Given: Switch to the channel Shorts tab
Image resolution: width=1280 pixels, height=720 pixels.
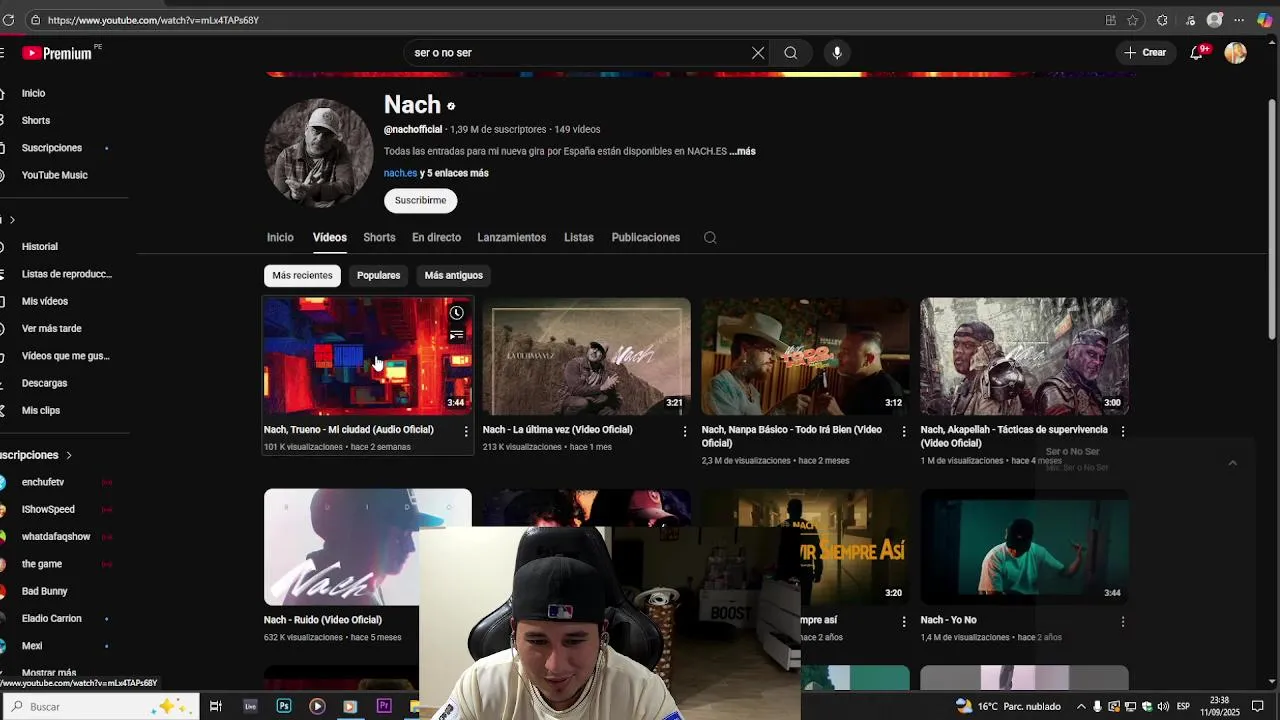Looking at the screenshot, I should click(x=379, y=237).
